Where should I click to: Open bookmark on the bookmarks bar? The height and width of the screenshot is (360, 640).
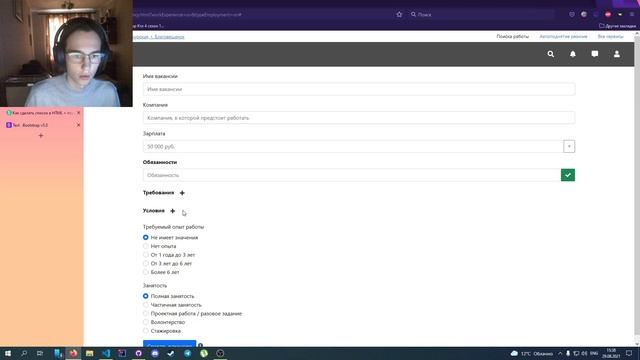tap(149, 26)
